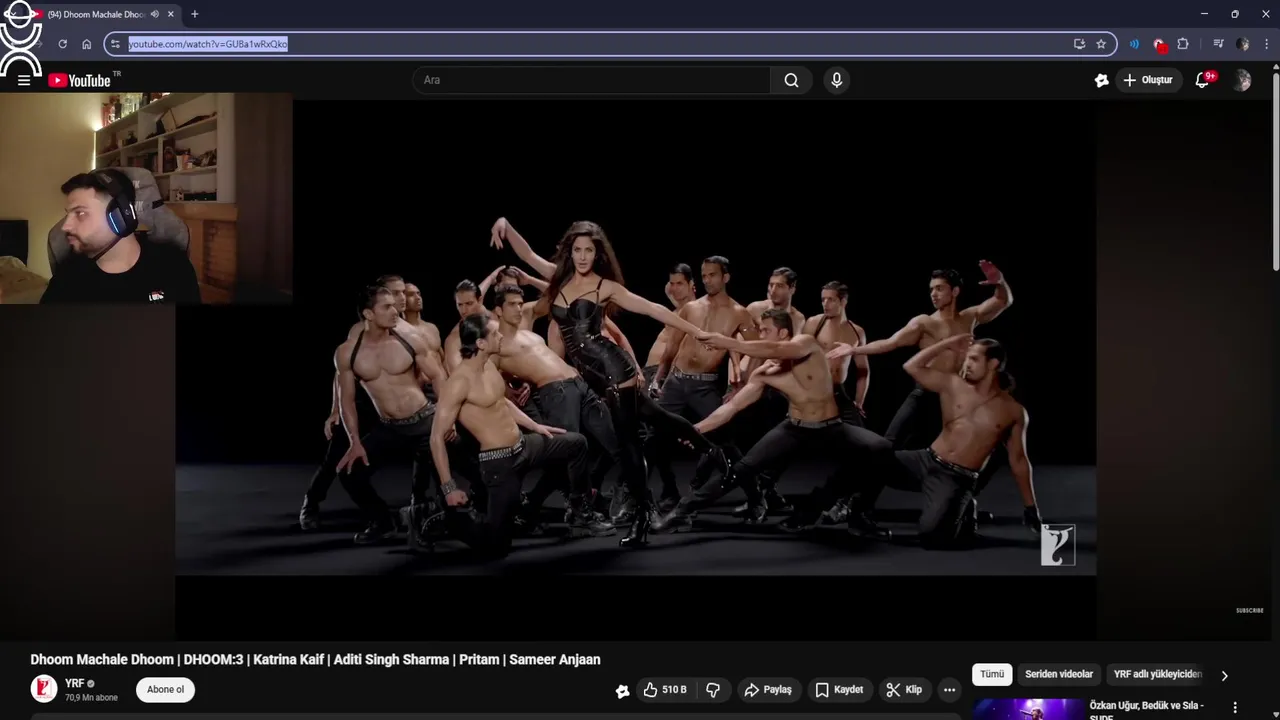
Task: Click the video title text
Action: (x=315, y=659)
